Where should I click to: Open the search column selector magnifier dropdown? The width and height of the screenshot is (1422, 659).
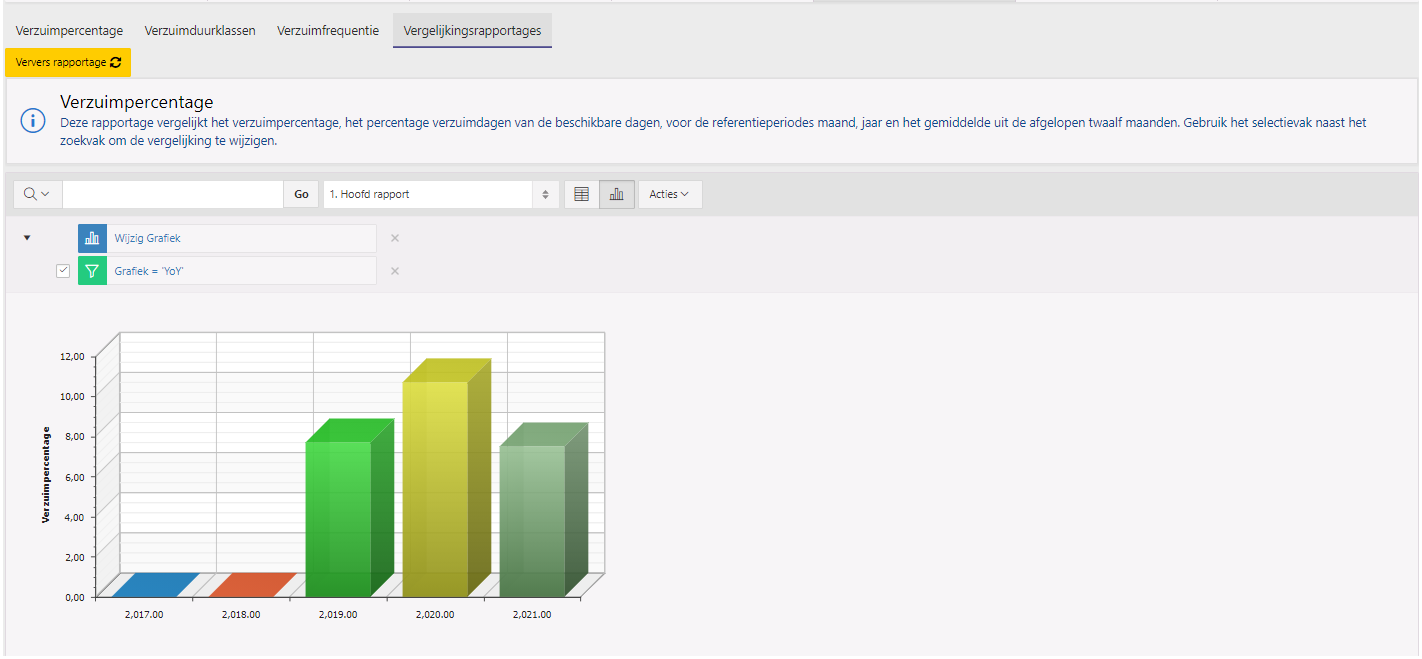click(37, 194)
